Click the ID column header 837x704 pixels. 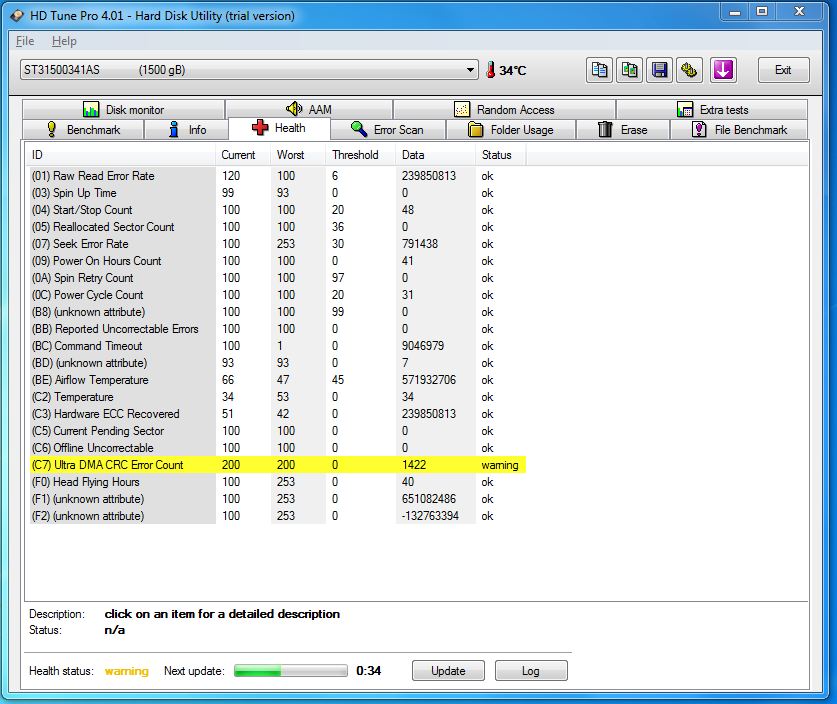pyautogui.click(x=121, y=155)
